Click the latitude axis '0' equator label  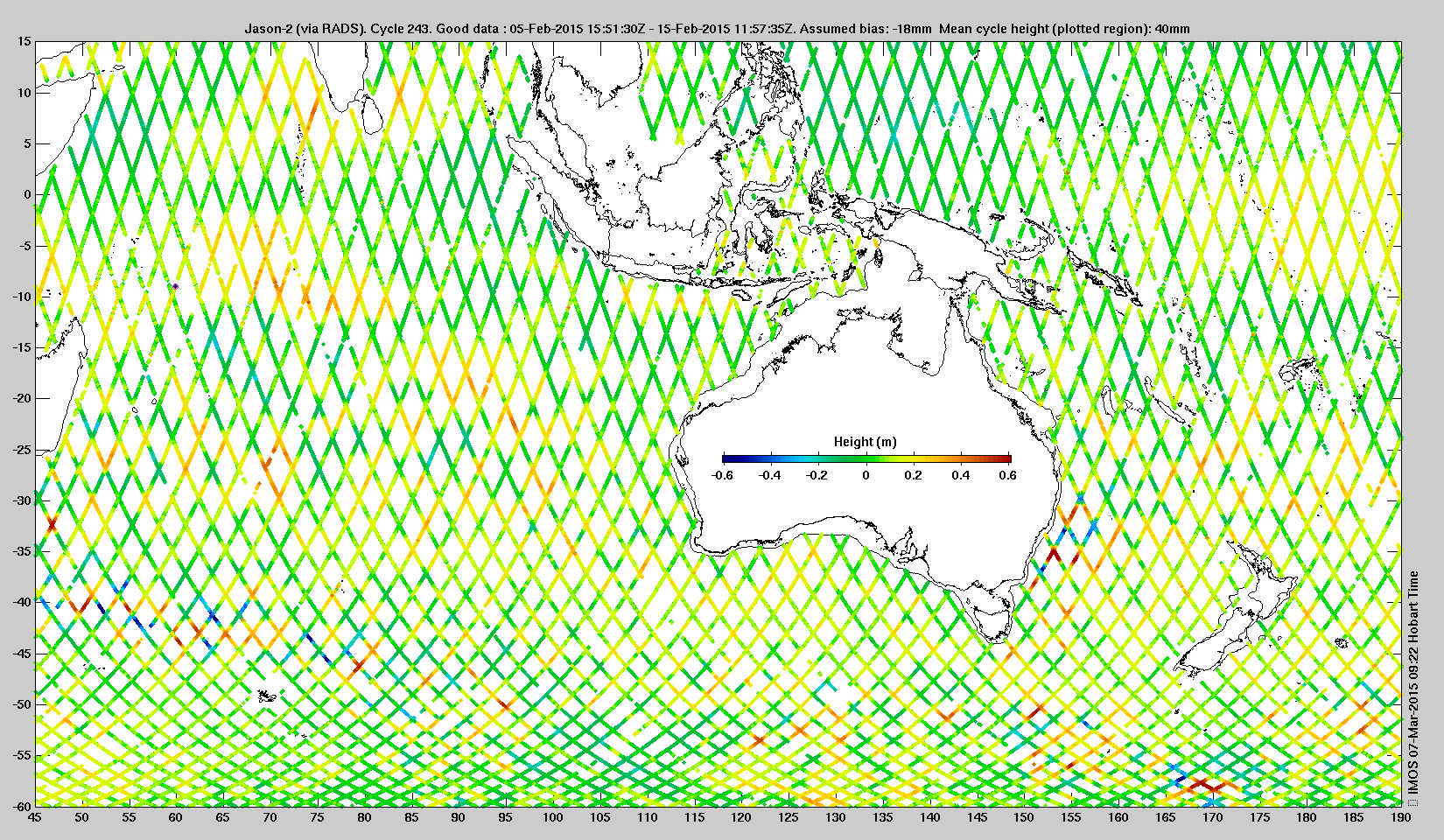(27, 194)
